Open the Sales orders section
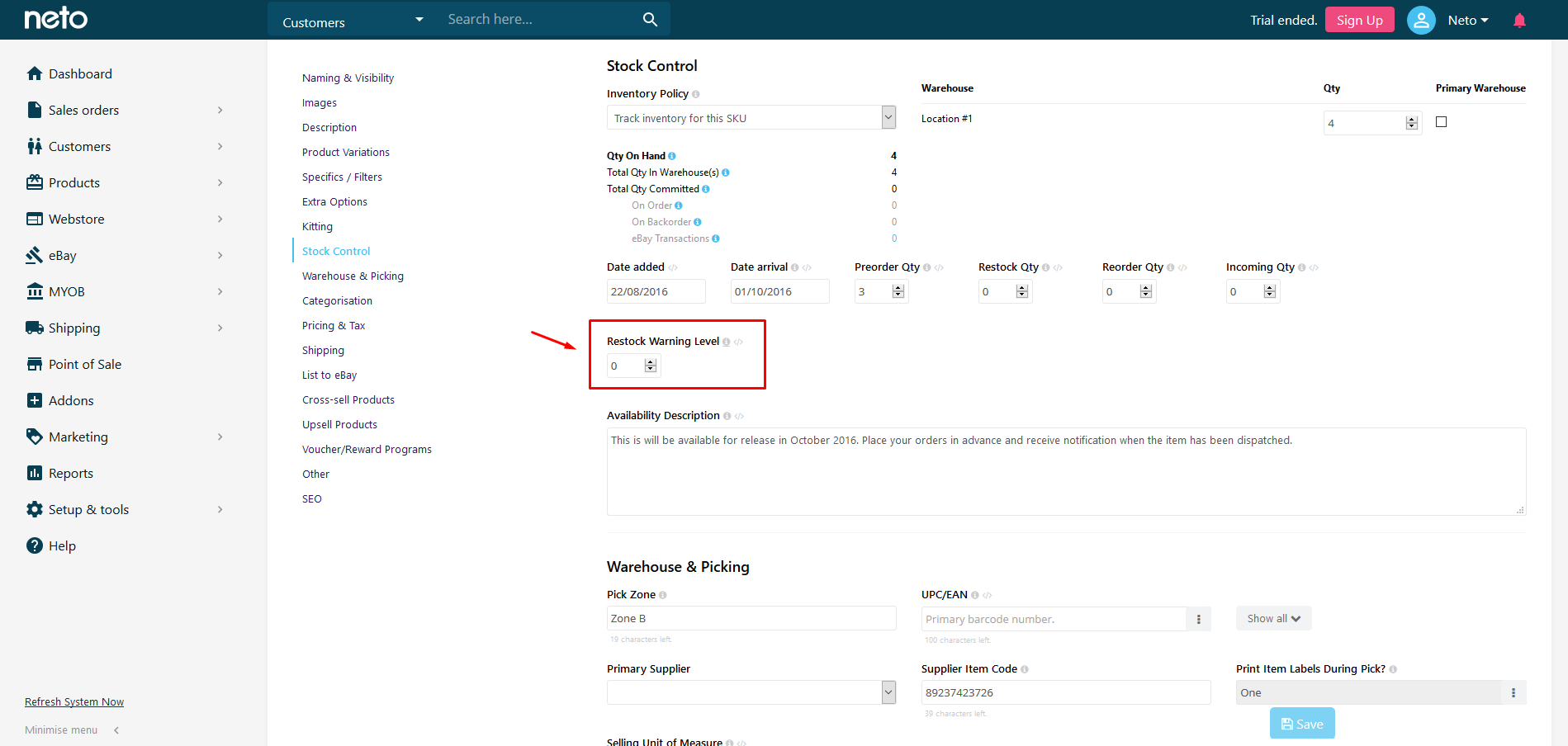This screenshot has width=1568, height=746. pos(83,109)
